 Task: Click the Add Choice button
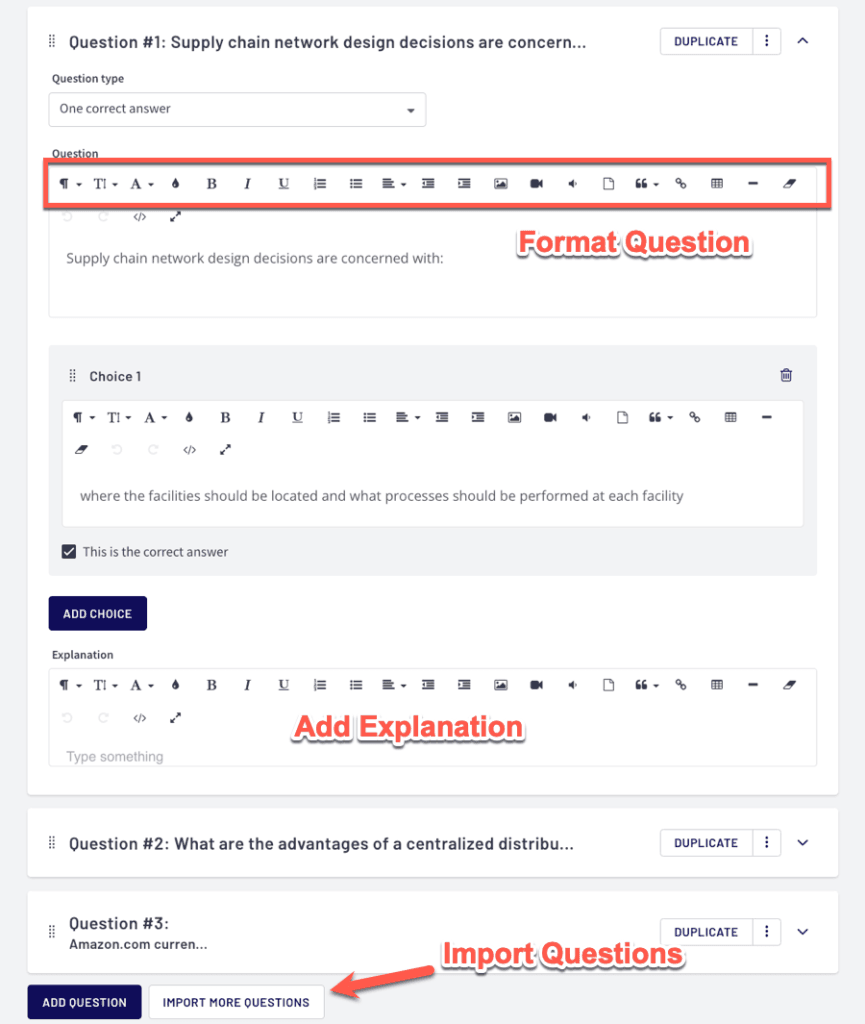tap(97, 614)
